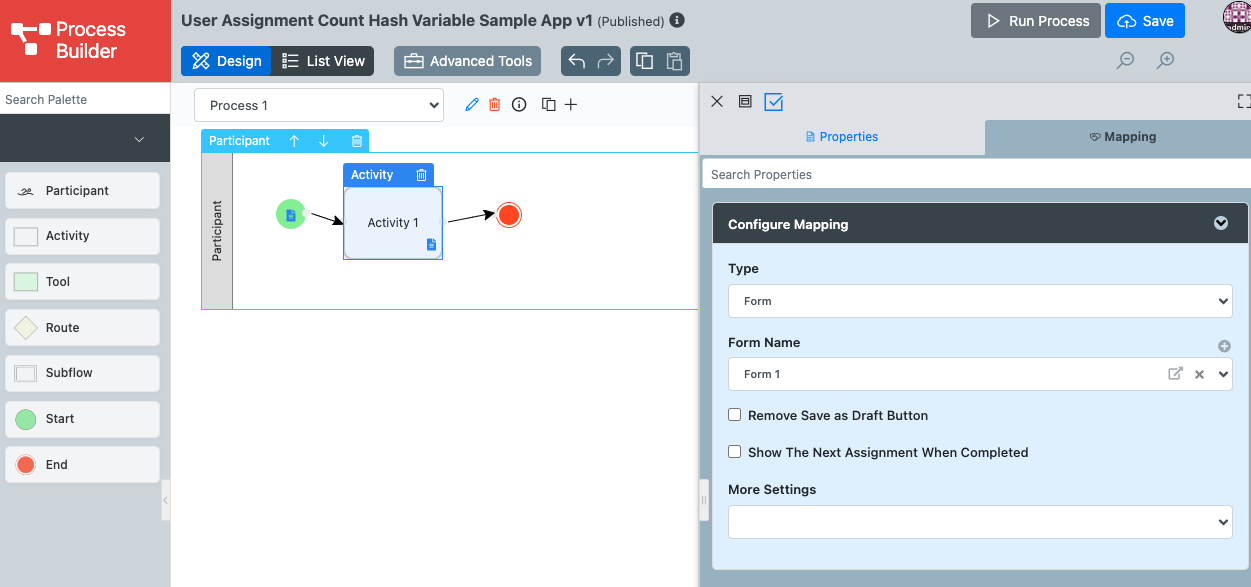The image size is (1251, 587).
Task: Collapse the left palette sidebar handle
Action: coord(165,499)
